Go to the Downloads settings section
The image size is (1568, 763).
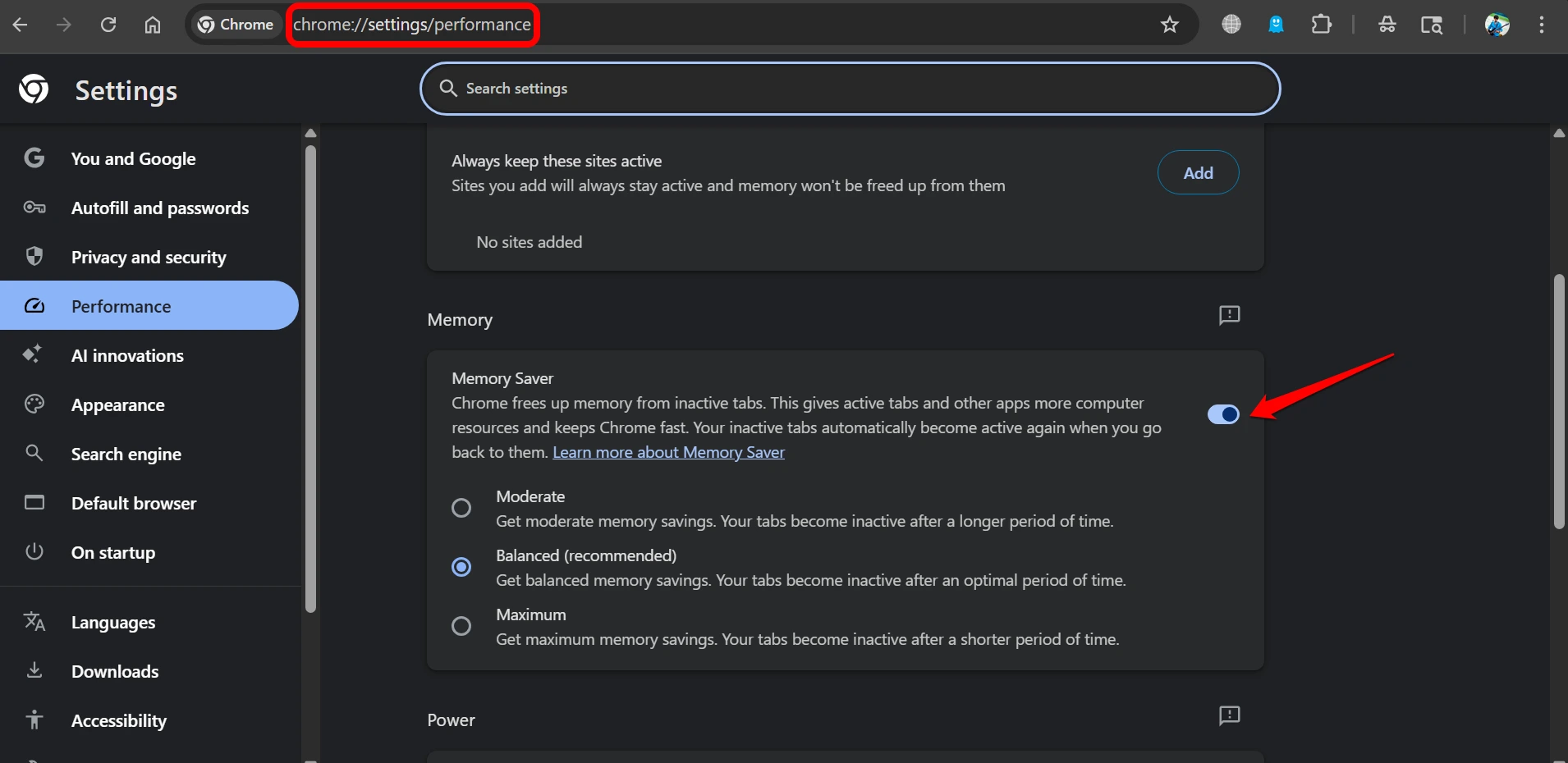[x=115, y=671]
